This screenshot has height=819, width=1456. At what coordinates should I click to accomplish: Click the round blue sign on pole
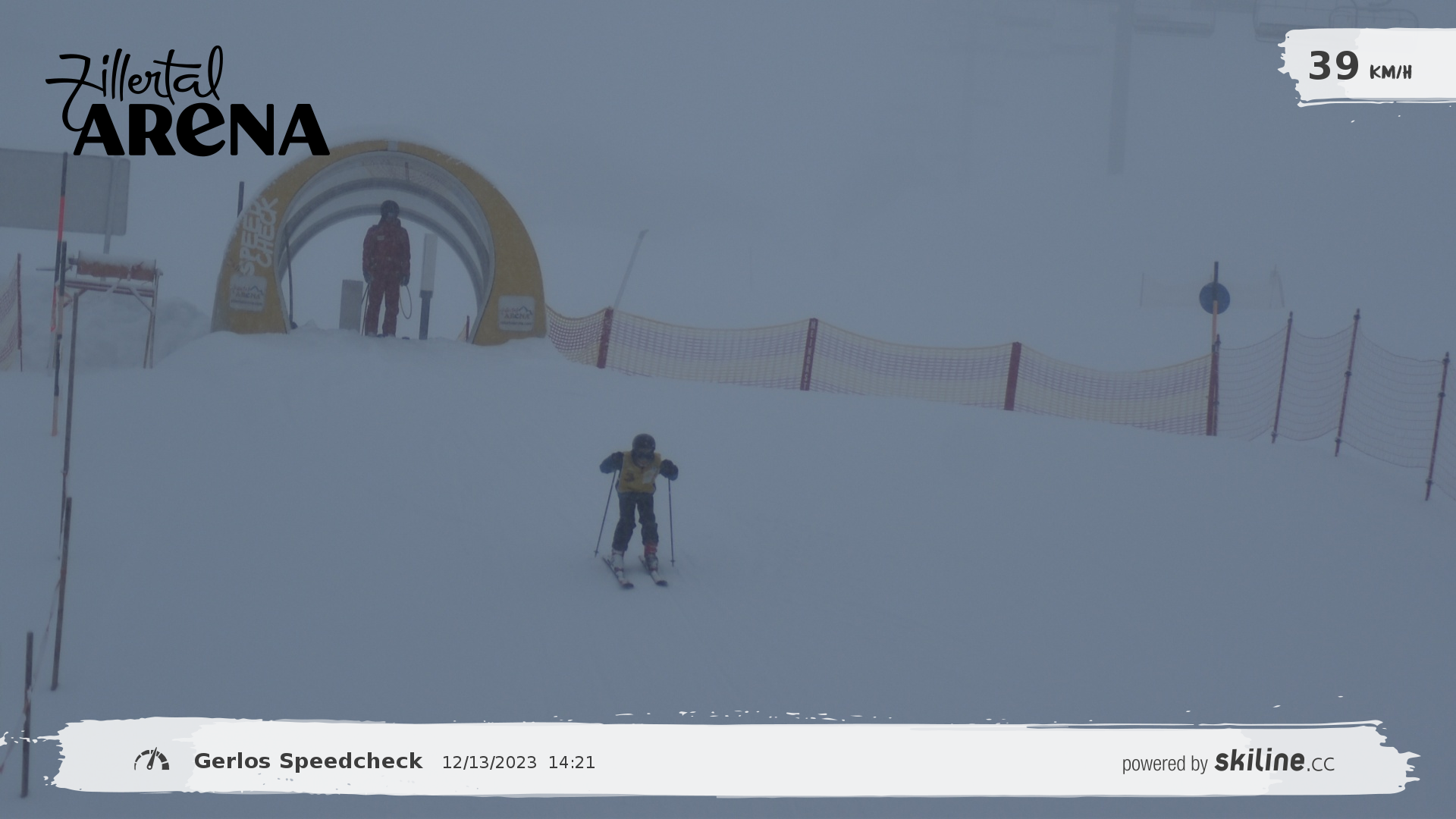(x=1213, y=298)
